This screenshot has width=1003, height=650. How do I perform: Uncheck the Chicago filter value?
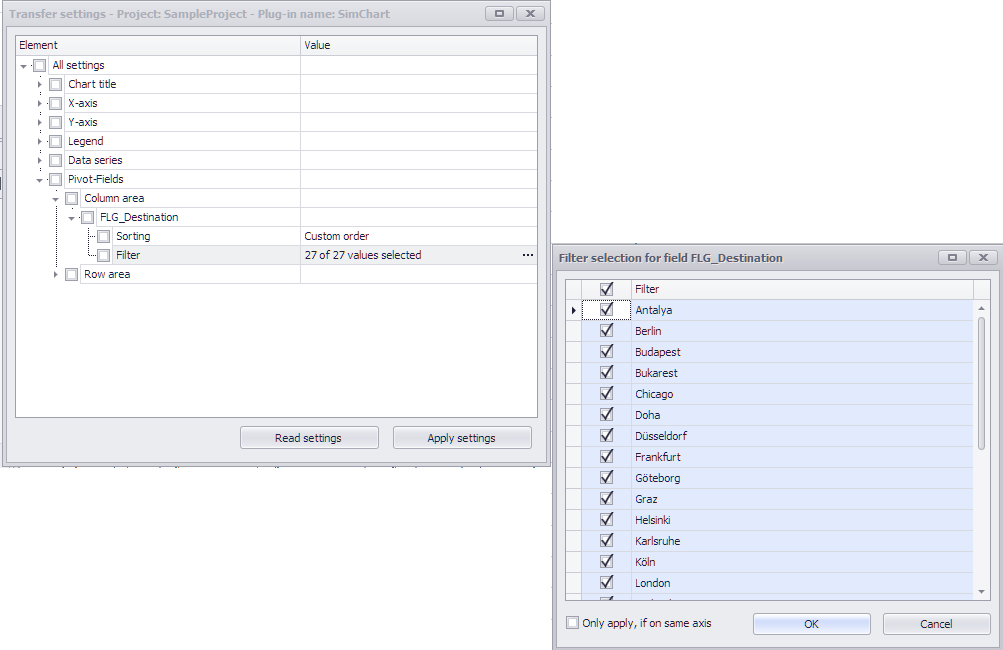point(606,393)
